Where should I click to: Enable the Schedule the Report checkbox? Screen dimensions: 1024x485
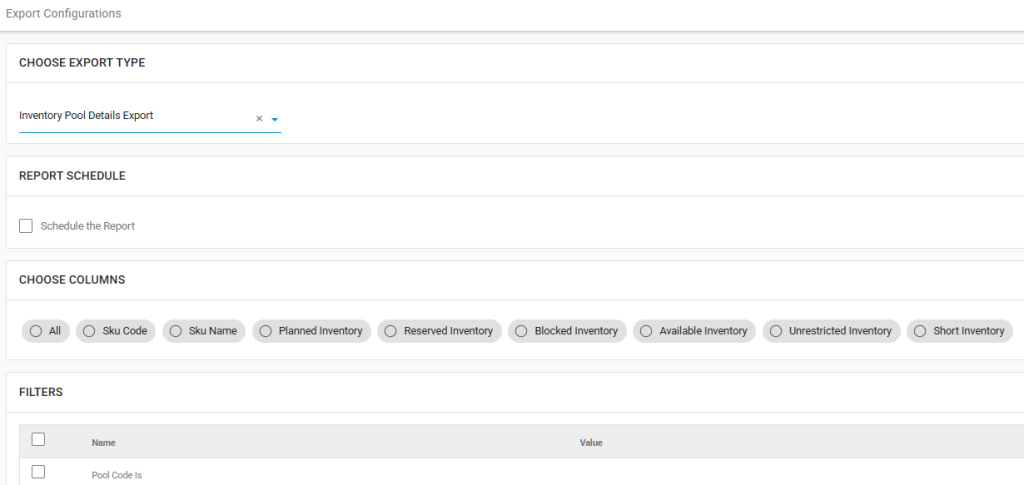26,226
